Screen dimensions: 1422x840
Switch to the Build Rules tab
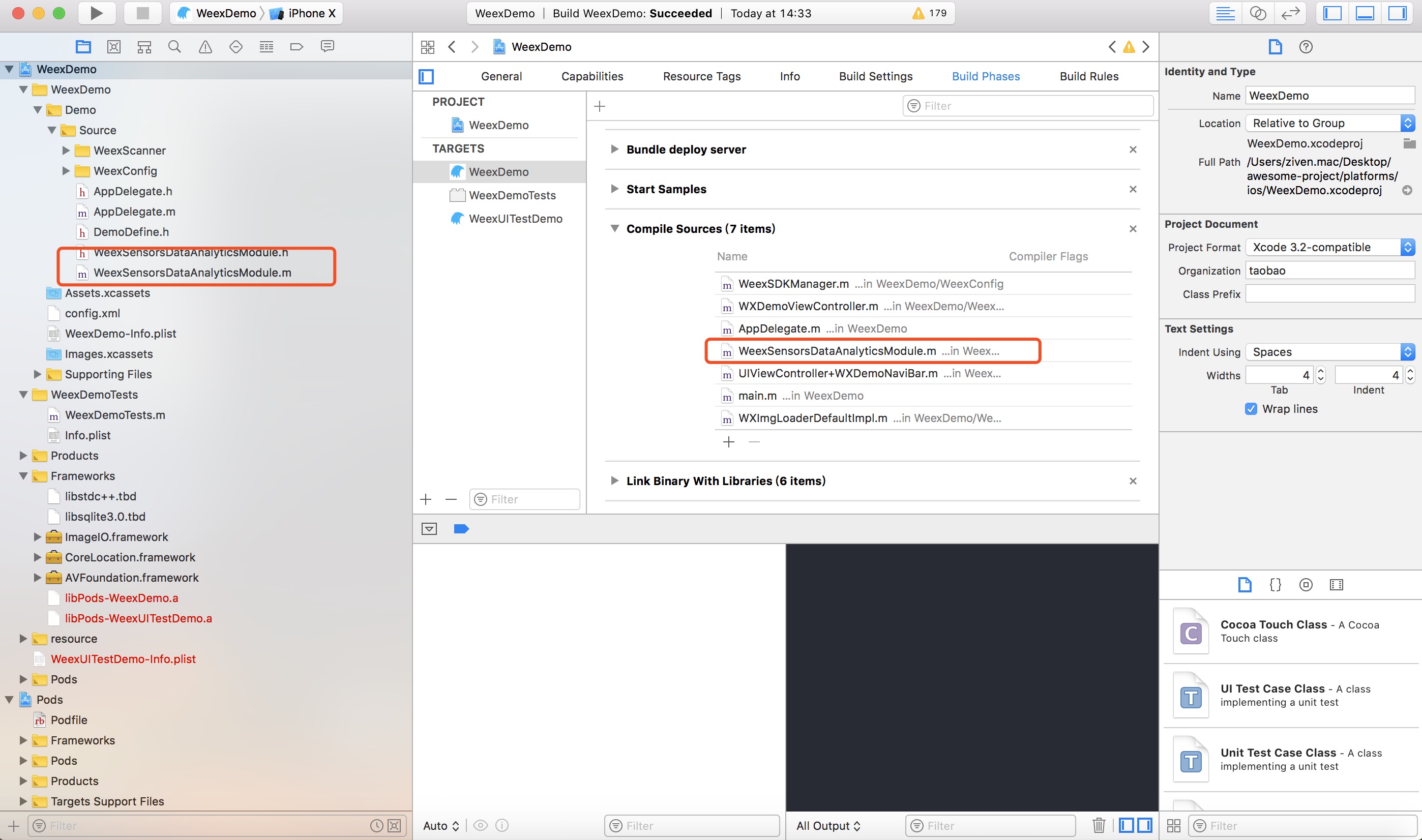1089,76
